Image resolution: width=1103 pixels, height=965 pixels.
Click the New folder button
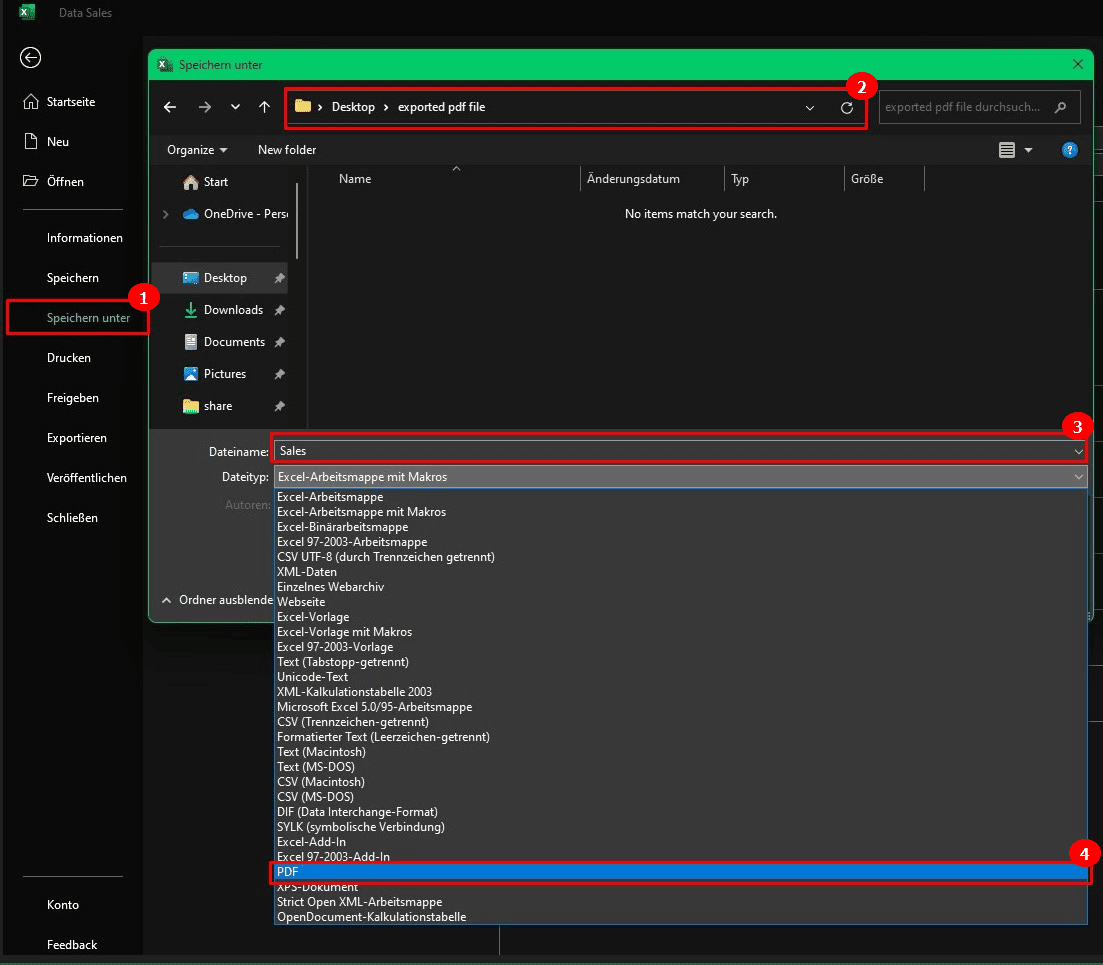pyautogui.click(x=287, y=150)
